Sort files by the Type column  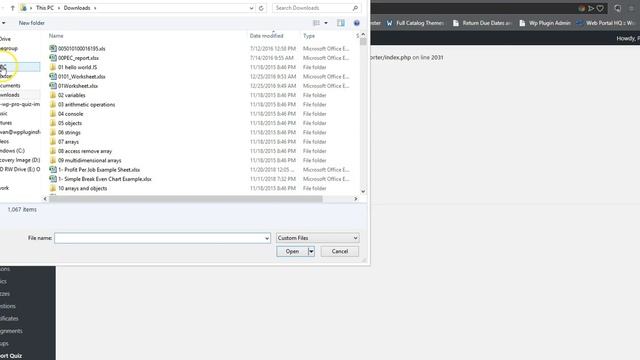pyautogui.click(x=309, y=36)
